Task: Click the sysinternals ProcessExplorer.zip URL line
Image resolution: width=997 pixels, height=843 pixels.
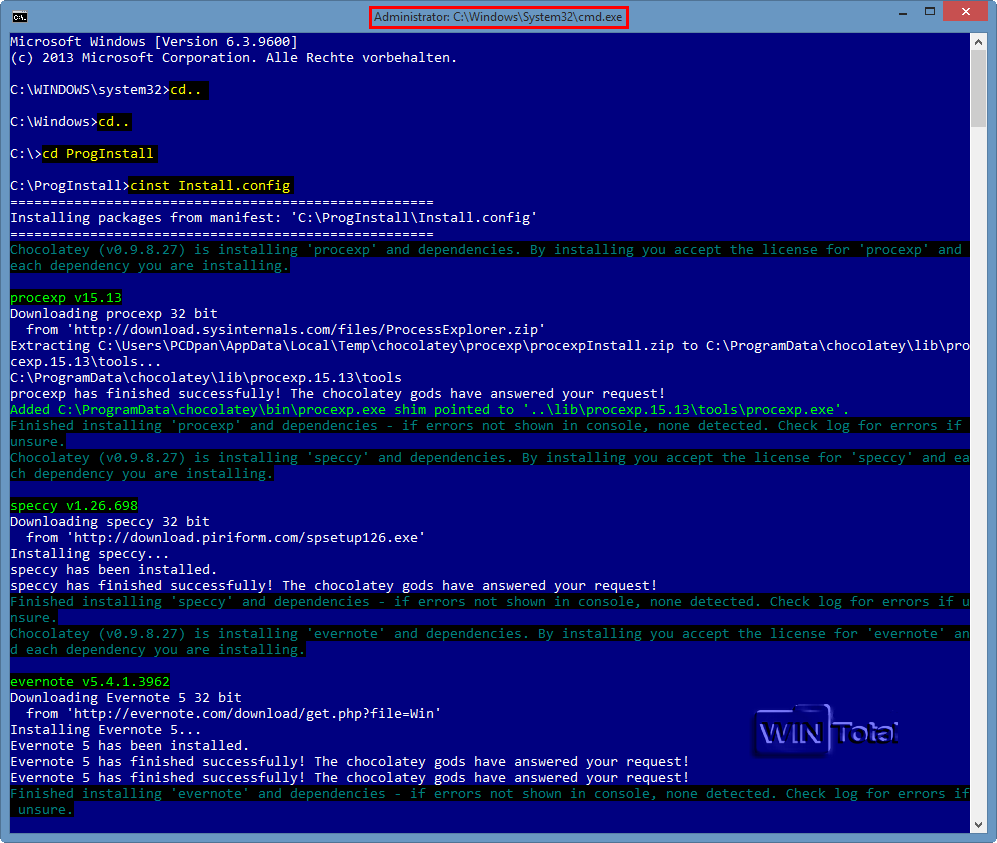Action: pyautogui.click(x=285, y=329)
